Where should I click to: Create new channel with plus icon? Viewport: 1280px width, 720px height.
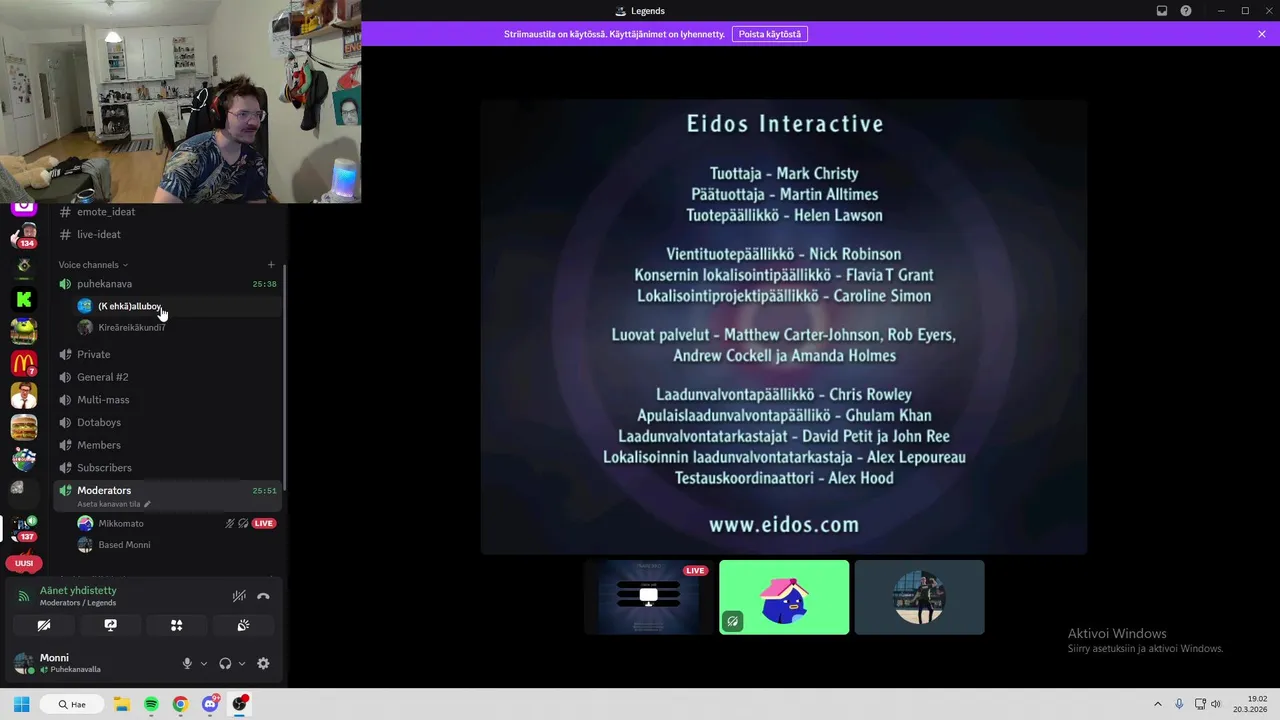click(271, 265)
